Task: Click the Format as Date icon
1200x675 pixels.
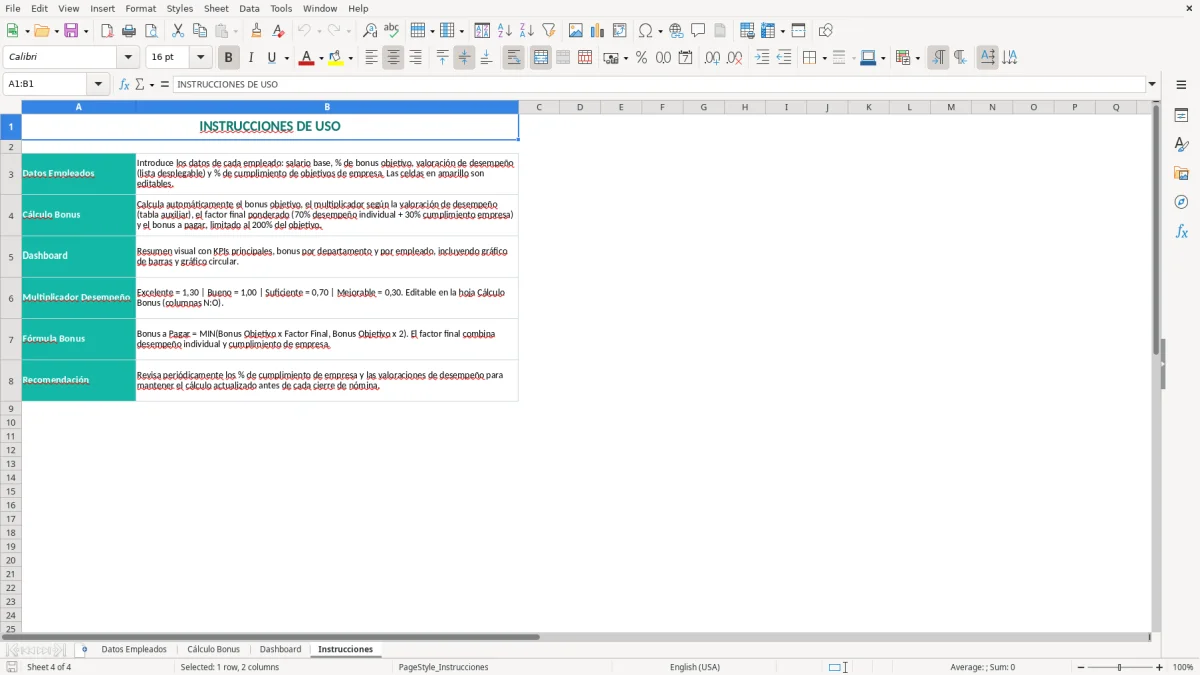Action: point(685,58)
